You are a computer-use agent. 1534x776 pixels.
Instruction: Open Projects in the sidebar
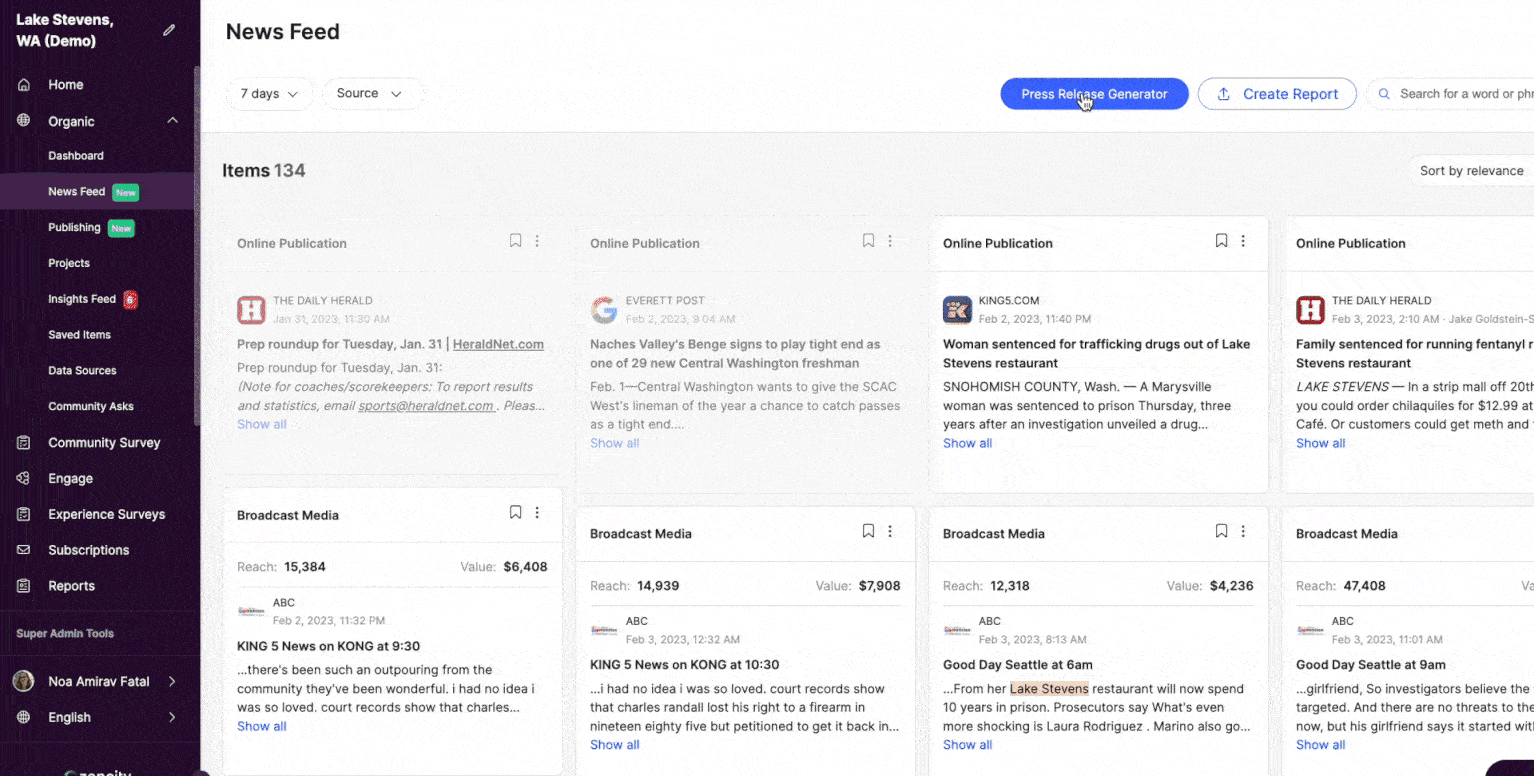pos(69,263)
